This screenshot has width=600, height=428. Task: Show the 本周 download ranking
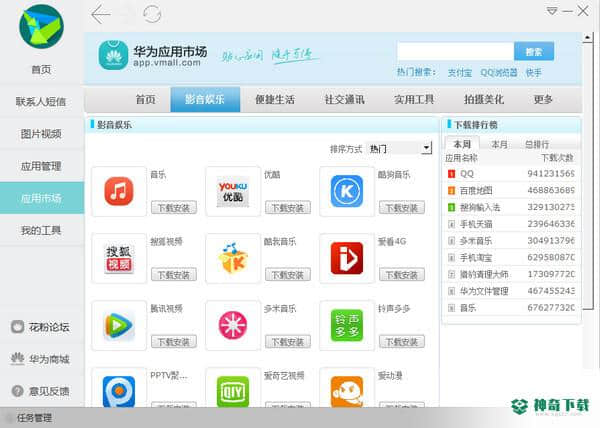point(462,144)
